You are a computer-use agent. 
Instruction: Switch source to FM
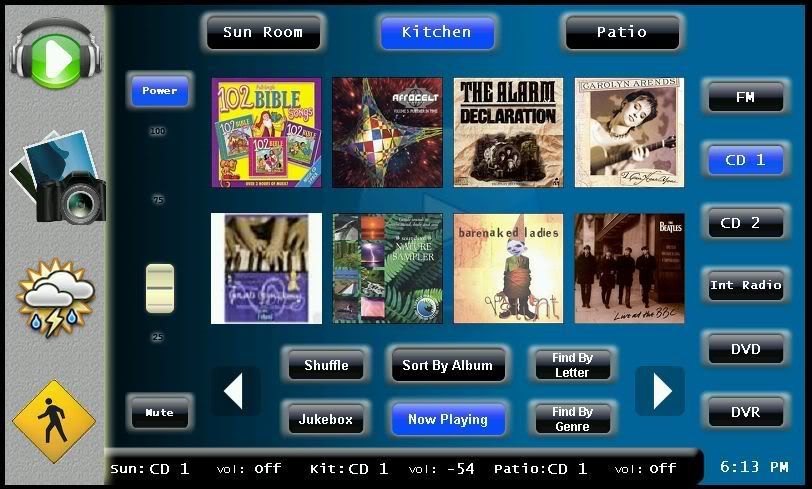tap(746, 98)
